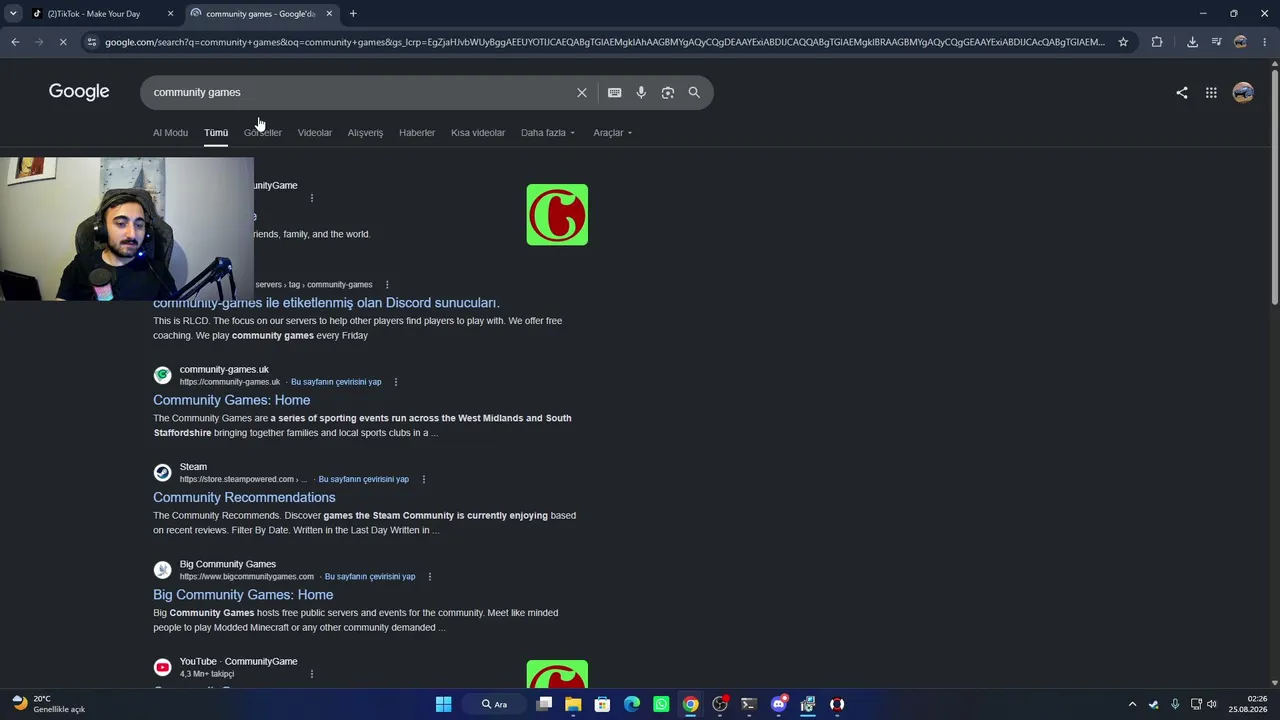Open the Big Community Games: Home link
Image resolution: width=1280 pixels, height=720 pixels.
coord(243,595)
